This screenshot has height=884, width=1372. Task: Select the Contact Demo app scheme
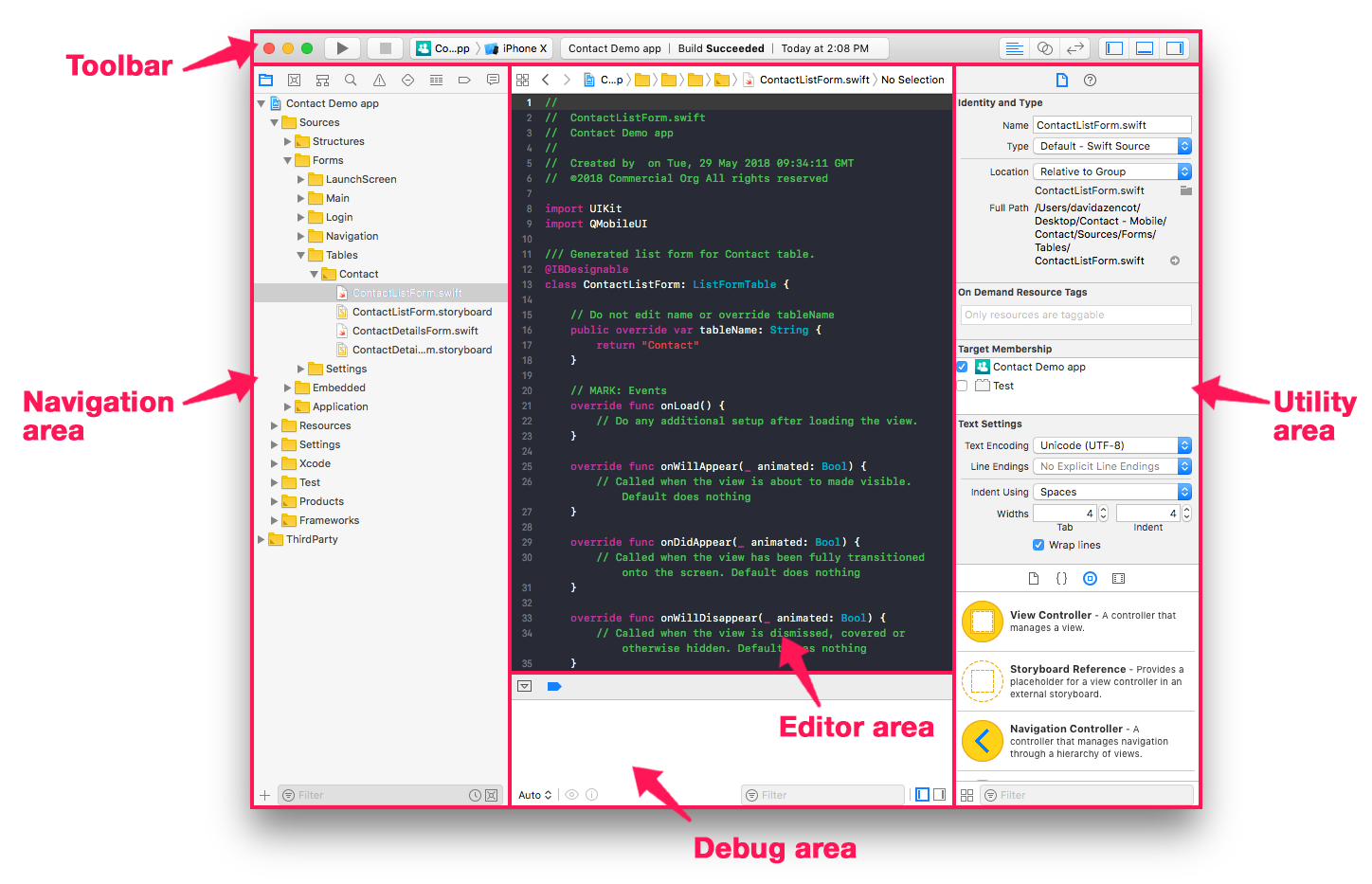(x=442, y=48)
